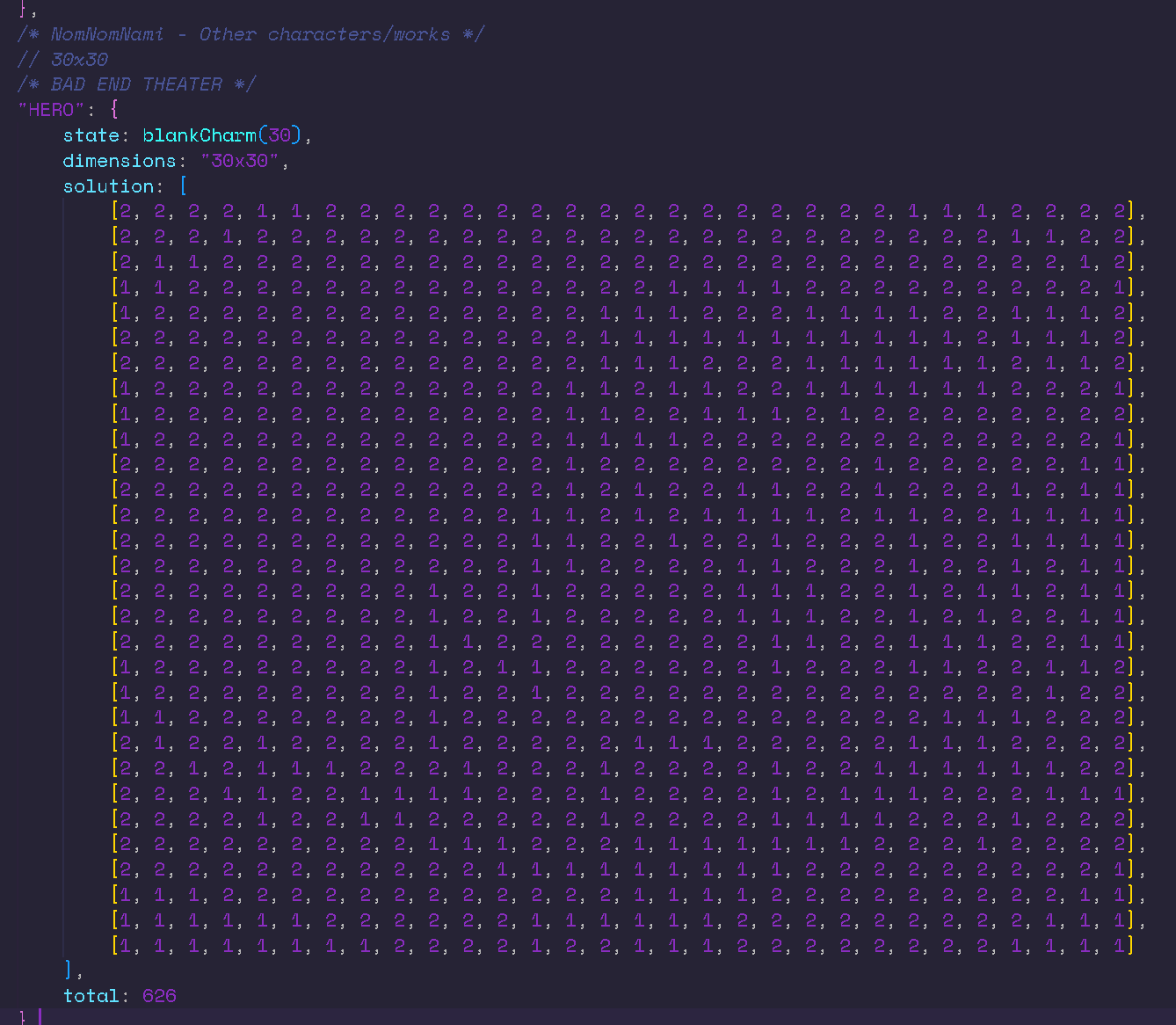
Task: Click the "total" property name
Action: pos(91,996)
